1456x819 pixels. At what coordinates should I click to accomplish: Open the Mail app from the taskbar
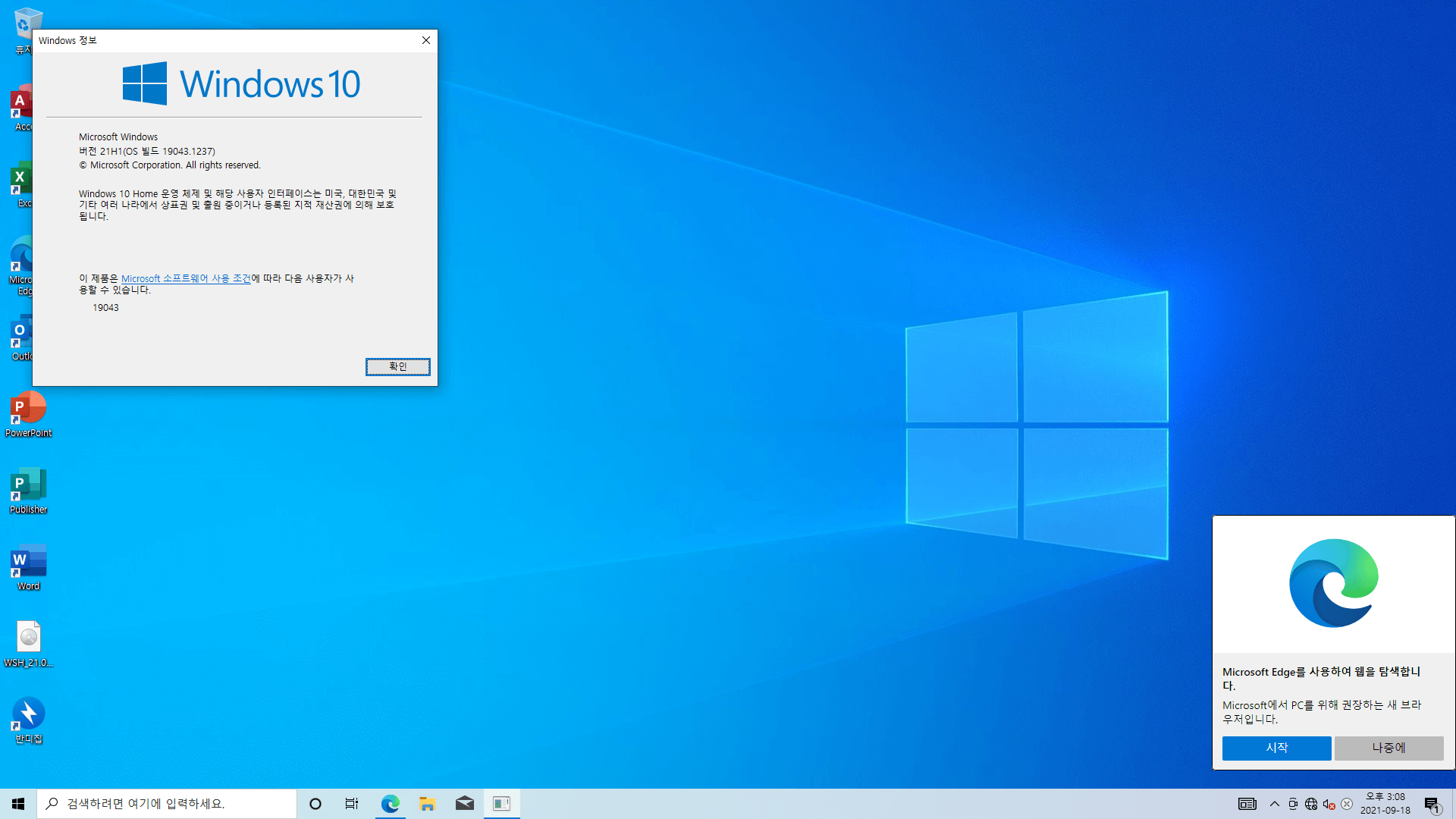(464, 804)
